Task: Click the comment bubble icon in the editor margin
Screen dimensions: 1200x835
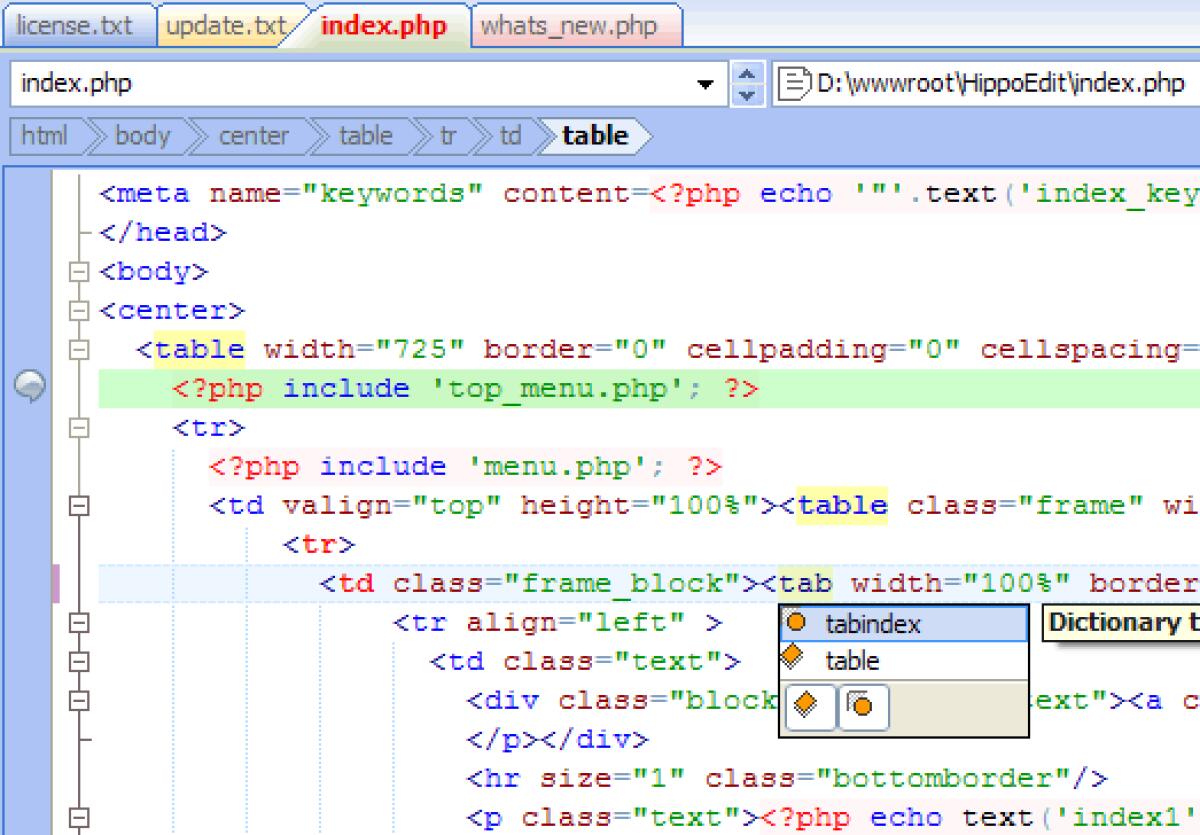Action: pyautogui.click(x=31, y=386)
